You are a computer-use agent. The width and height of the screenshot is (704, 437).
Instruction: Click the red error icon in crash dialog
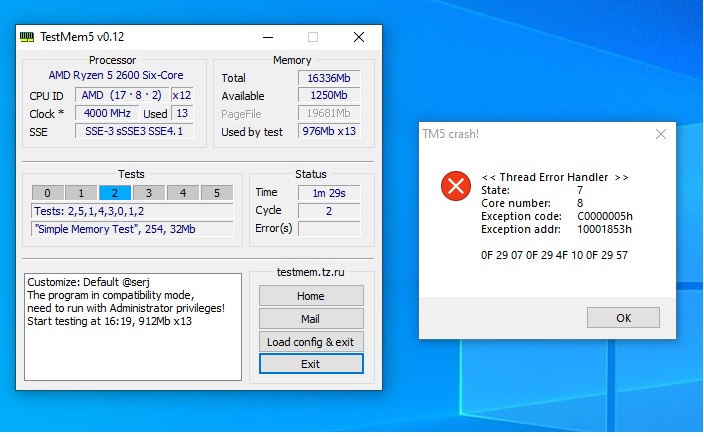click(456, 185)
